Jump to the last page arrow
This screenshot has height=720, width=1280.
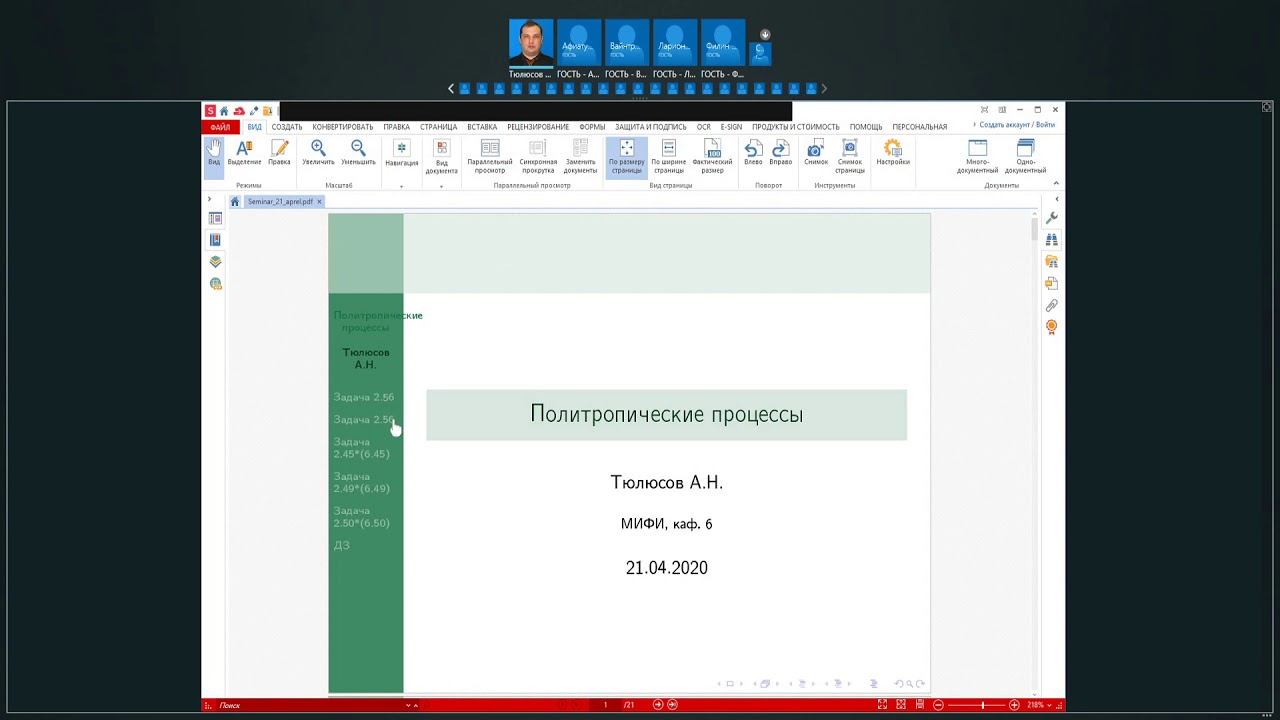tap(672, 705)
